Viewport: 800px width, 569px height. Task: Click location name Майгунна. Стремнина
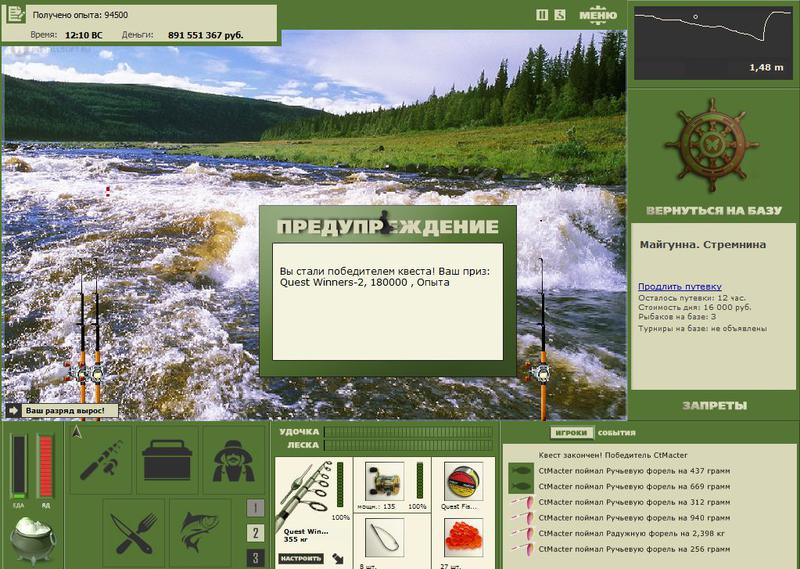coord(703,244)
